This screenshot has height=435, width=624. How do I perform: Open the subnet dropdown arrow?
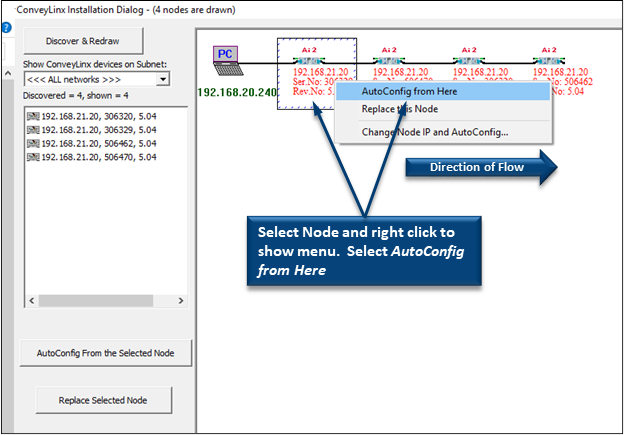pyautogui.click(x=162, y=79)
